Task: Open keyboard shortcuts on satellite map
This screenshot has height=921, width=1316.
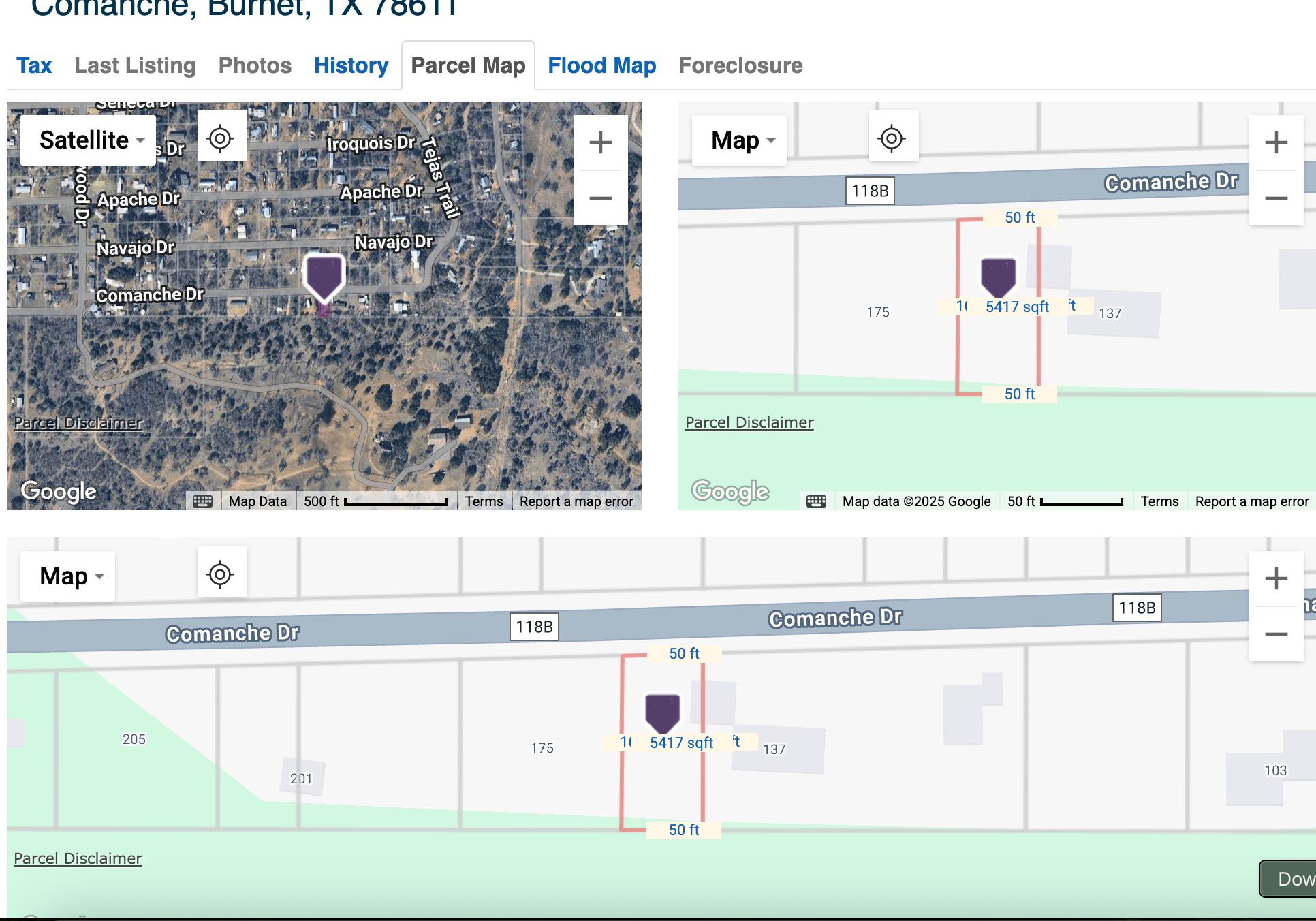Action: [203, 501]
